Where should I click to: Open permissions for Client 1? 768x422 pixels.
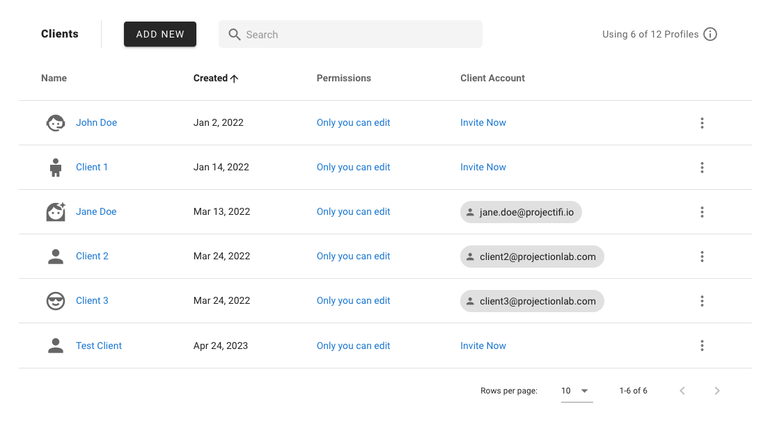353,167
